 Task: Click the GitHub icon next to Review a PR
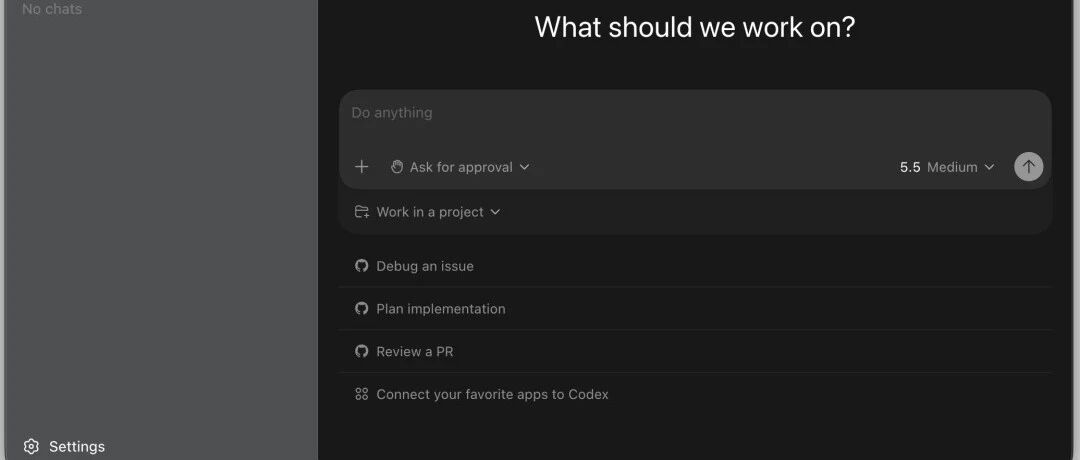[362, 351]
